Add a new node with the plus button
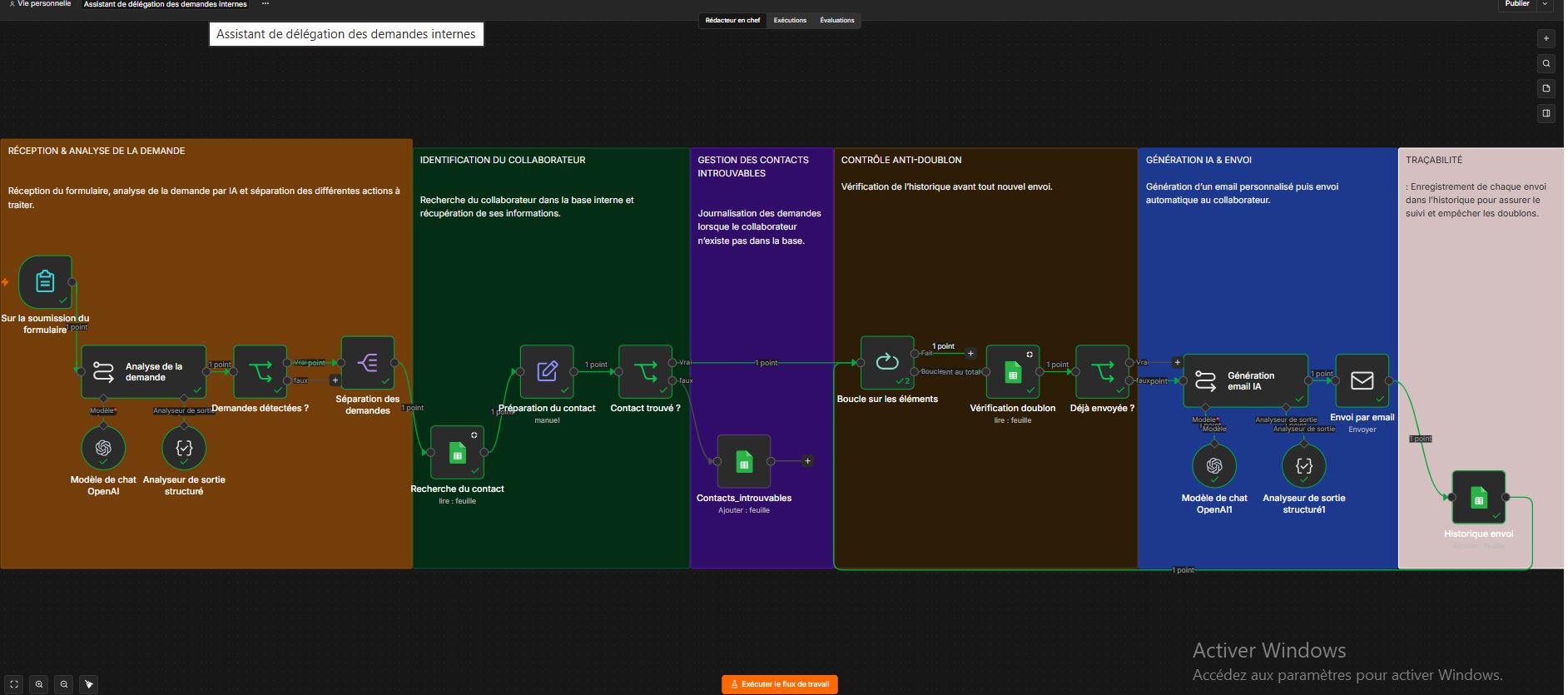The image size is (1568, 695). (1546, 38)
